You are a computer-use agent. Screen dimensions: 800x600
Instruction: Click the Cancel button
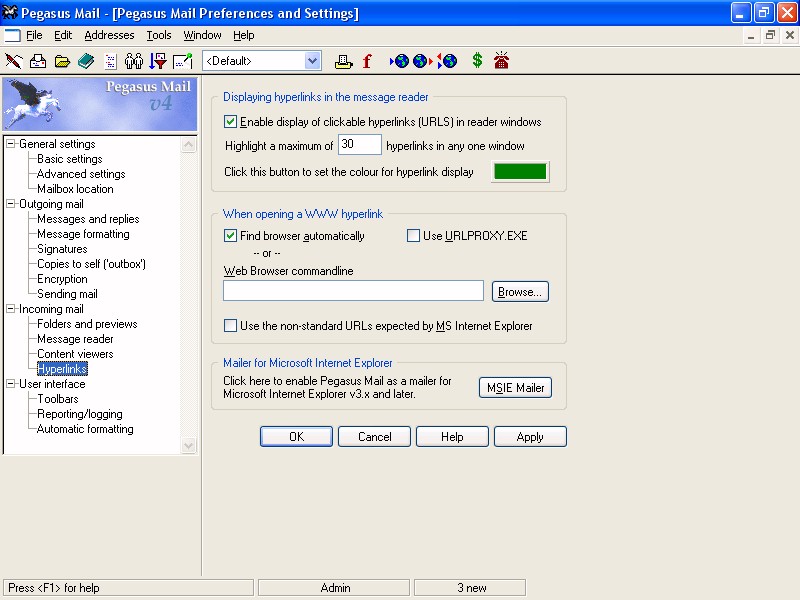point(374,437)
